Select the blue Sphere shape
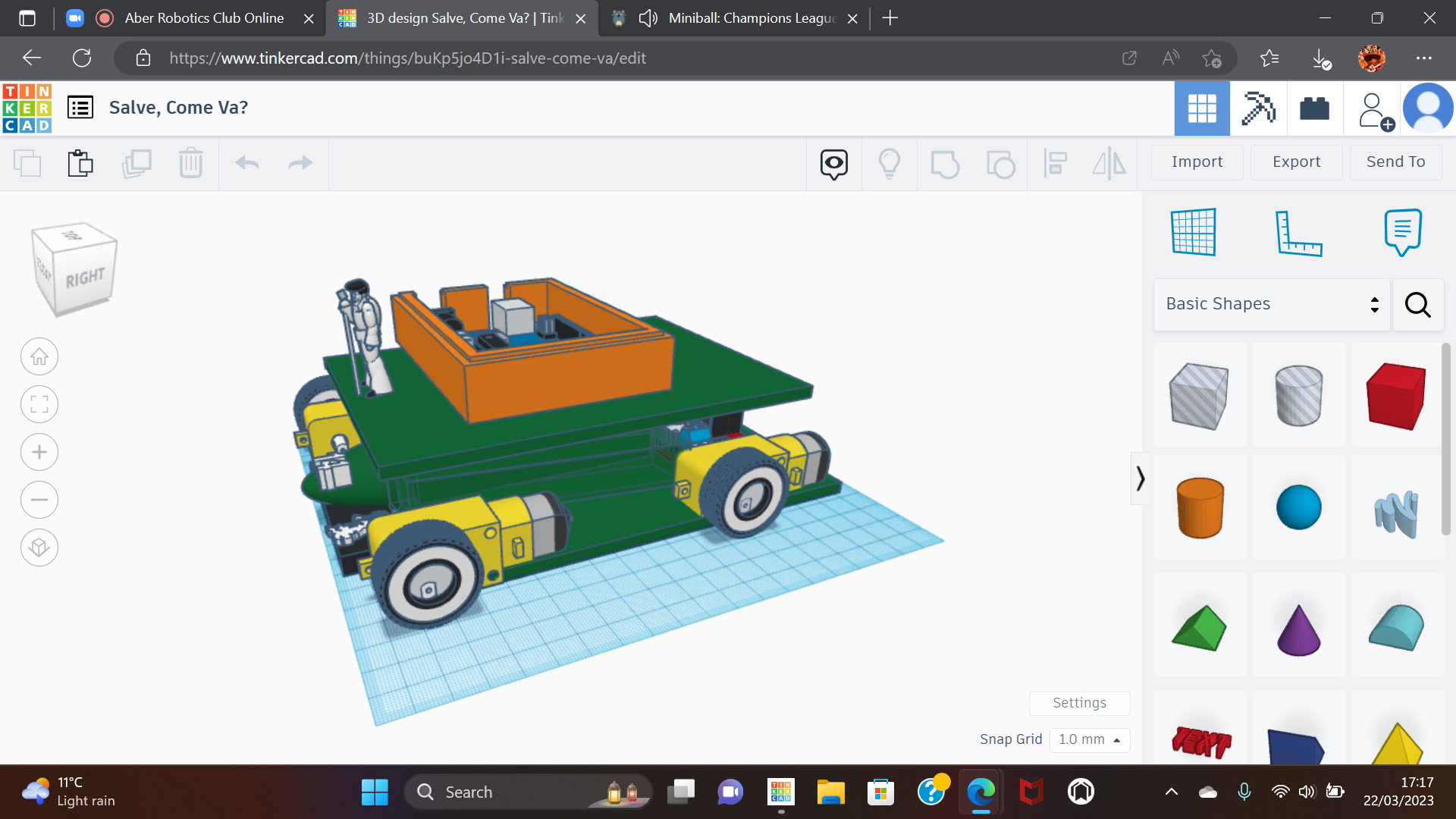Image resolution: width=1456 pixels, height=819 pixels. point(1298,507)
